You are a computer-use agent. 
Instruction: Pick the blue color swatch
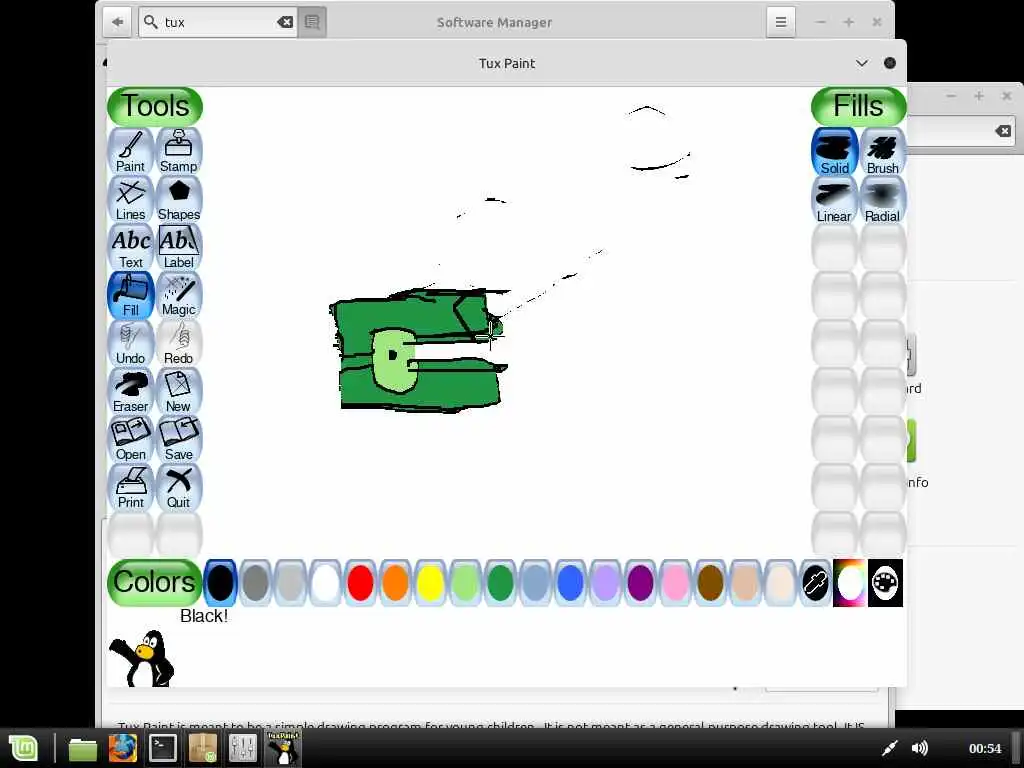pyautogui.click(x=570, y=583)
